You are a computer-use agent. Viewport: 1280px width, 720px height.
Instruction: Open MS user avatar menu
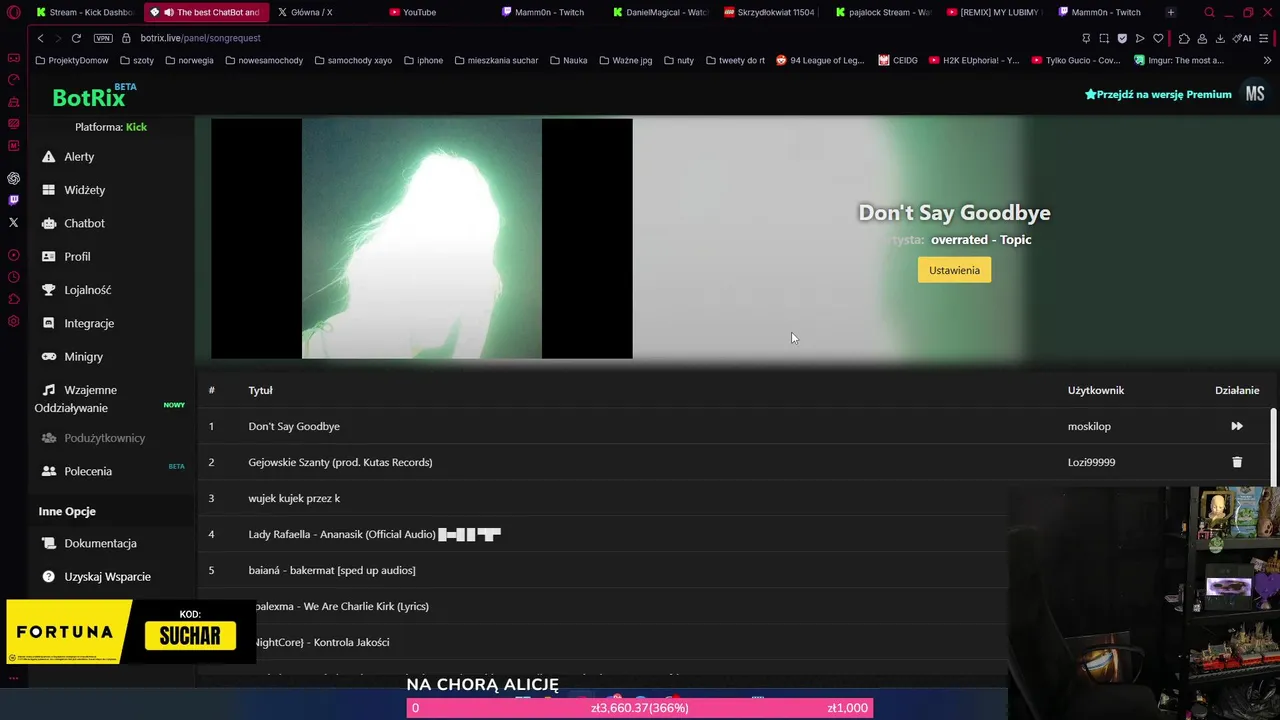coord(1255,94)
